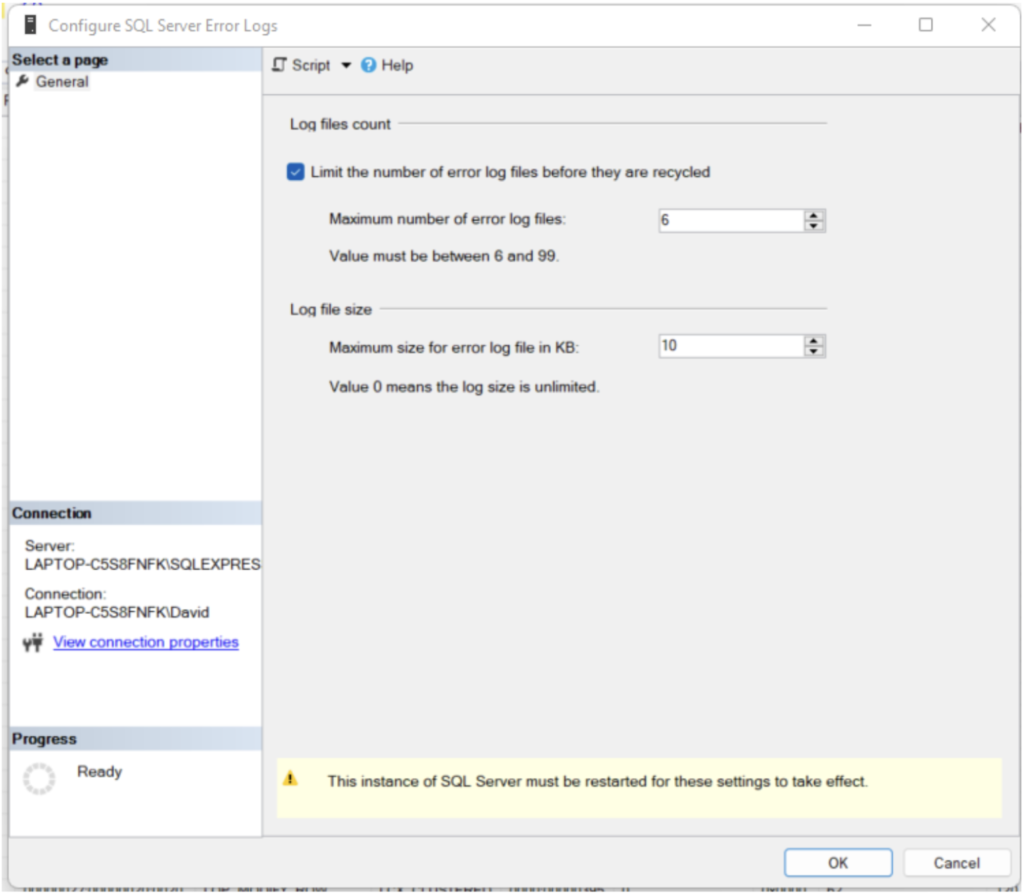The image size is (1024, 894).
Task: Decrease maximum number of error log files
Action: click(x=814, y=226)
